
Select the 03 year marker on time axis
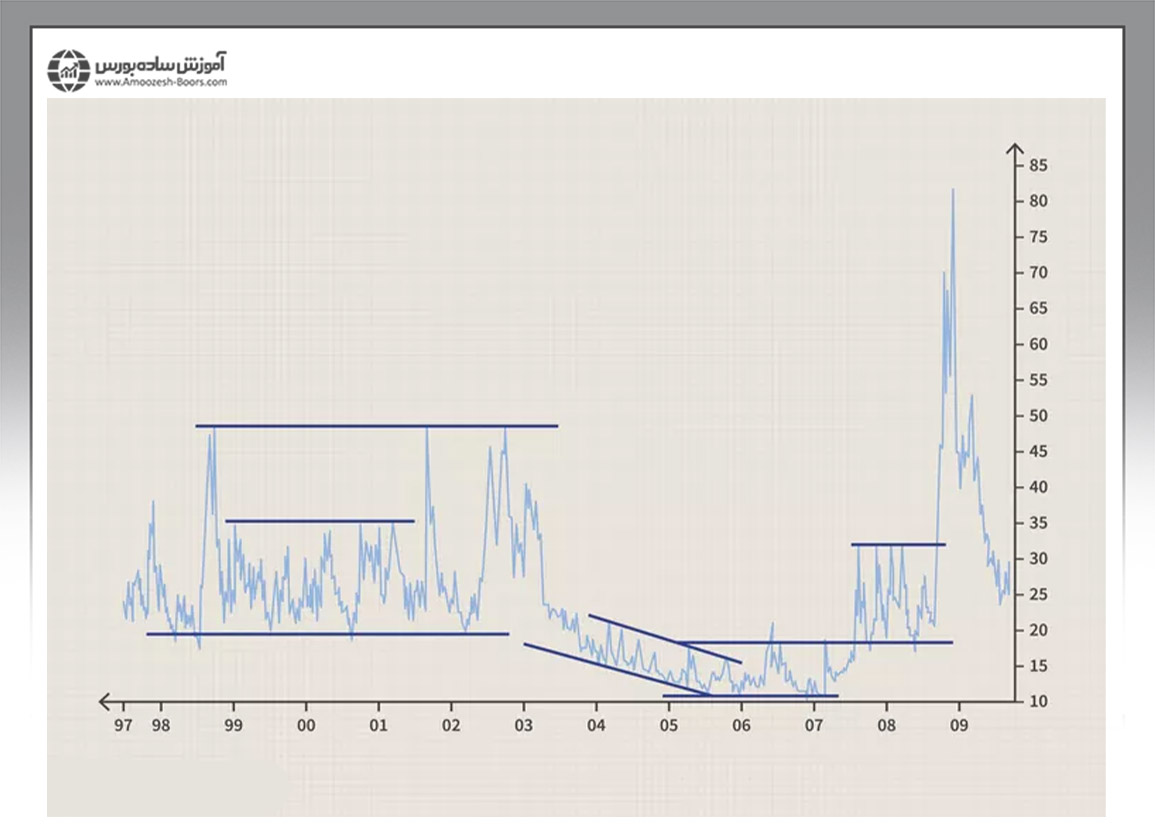tap(523, 724)
